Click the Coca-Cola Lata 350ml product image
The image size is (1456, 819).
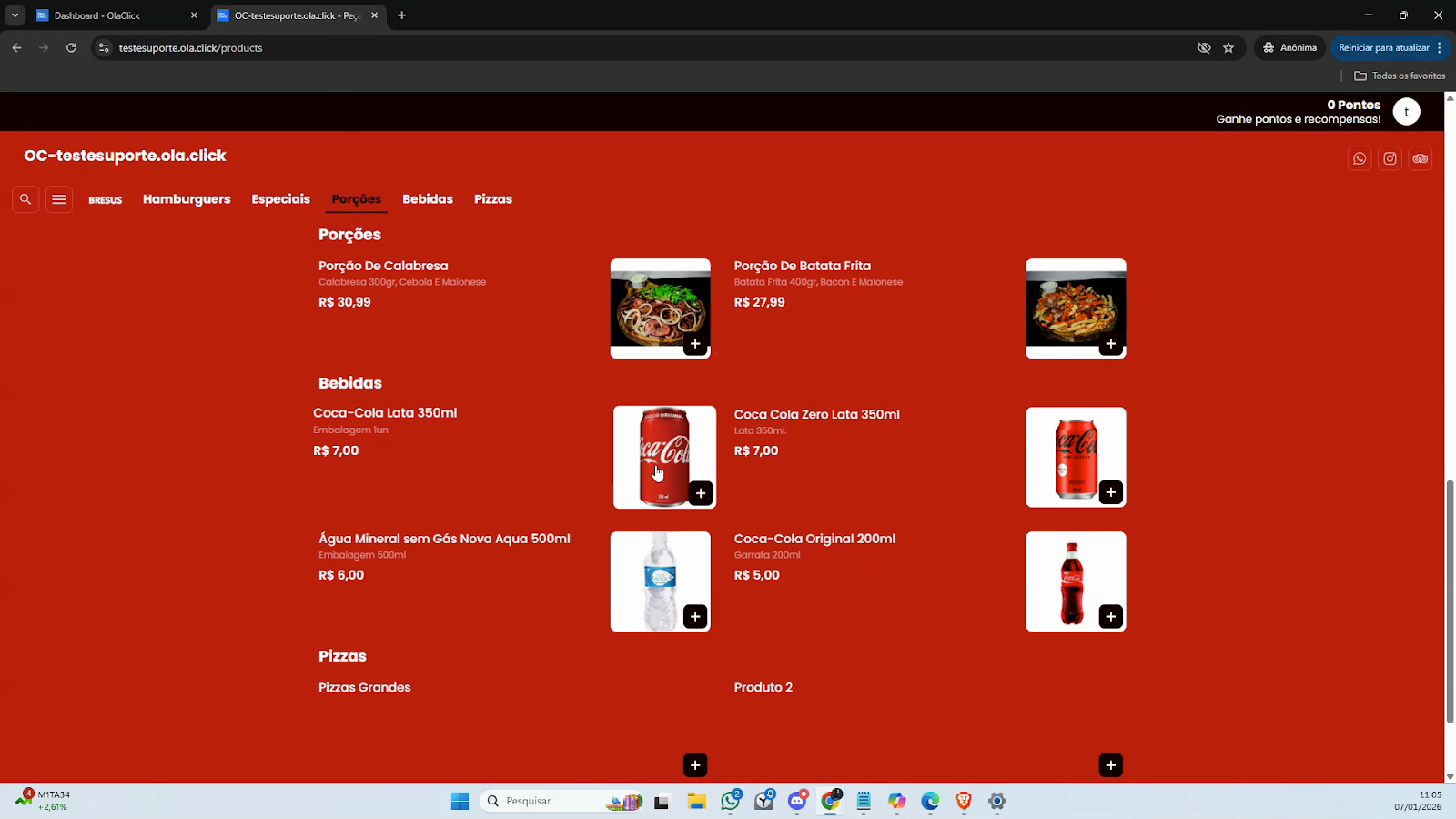[x=663, y=455]
